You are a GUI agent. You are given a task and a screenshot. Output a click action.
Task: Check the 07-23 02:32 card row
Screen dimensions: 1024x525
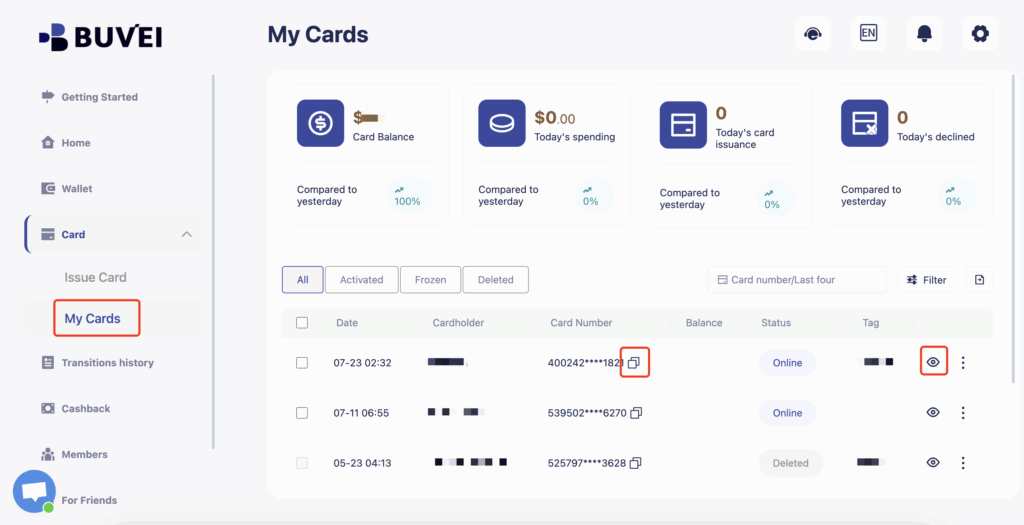point(302,363)
